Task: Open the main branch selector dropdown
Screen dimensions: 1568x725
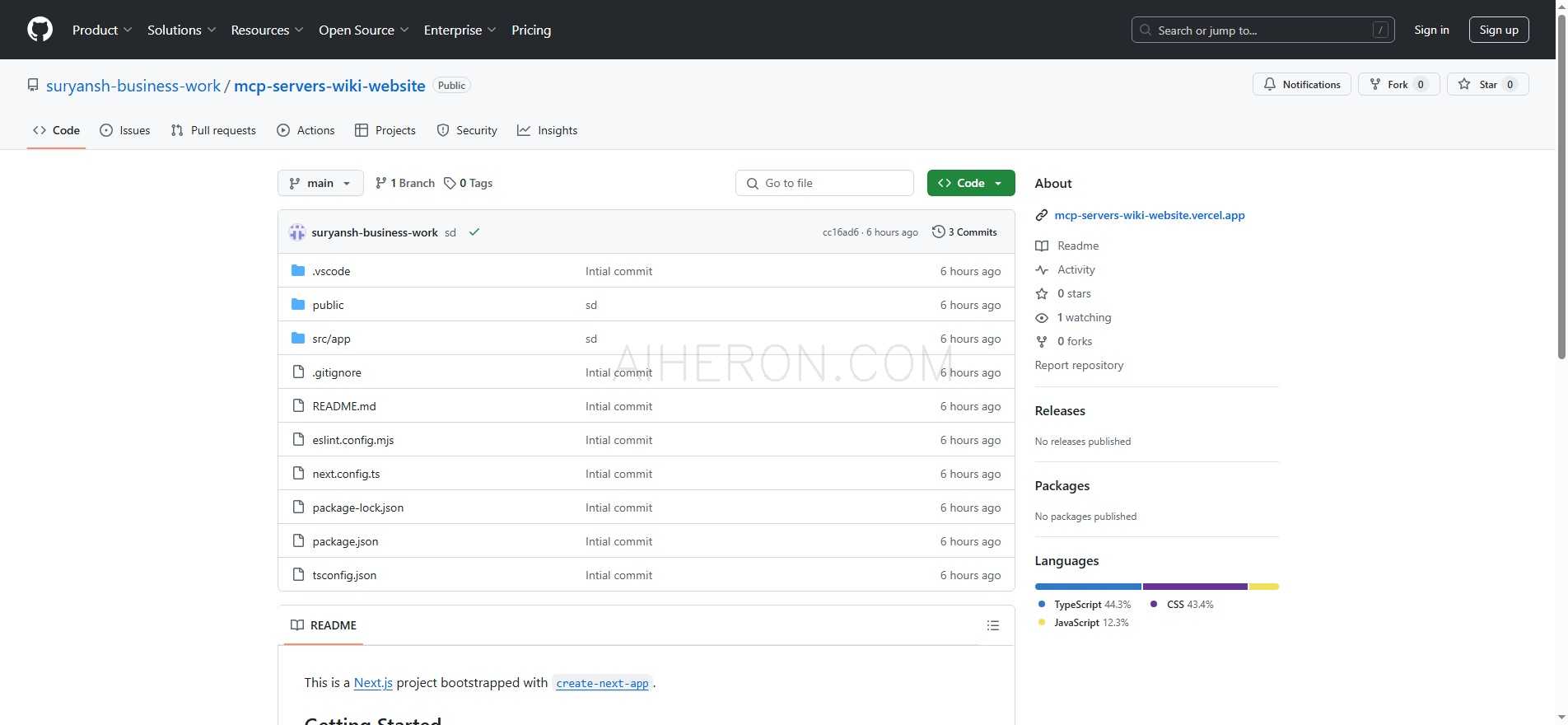Action: 320,183
